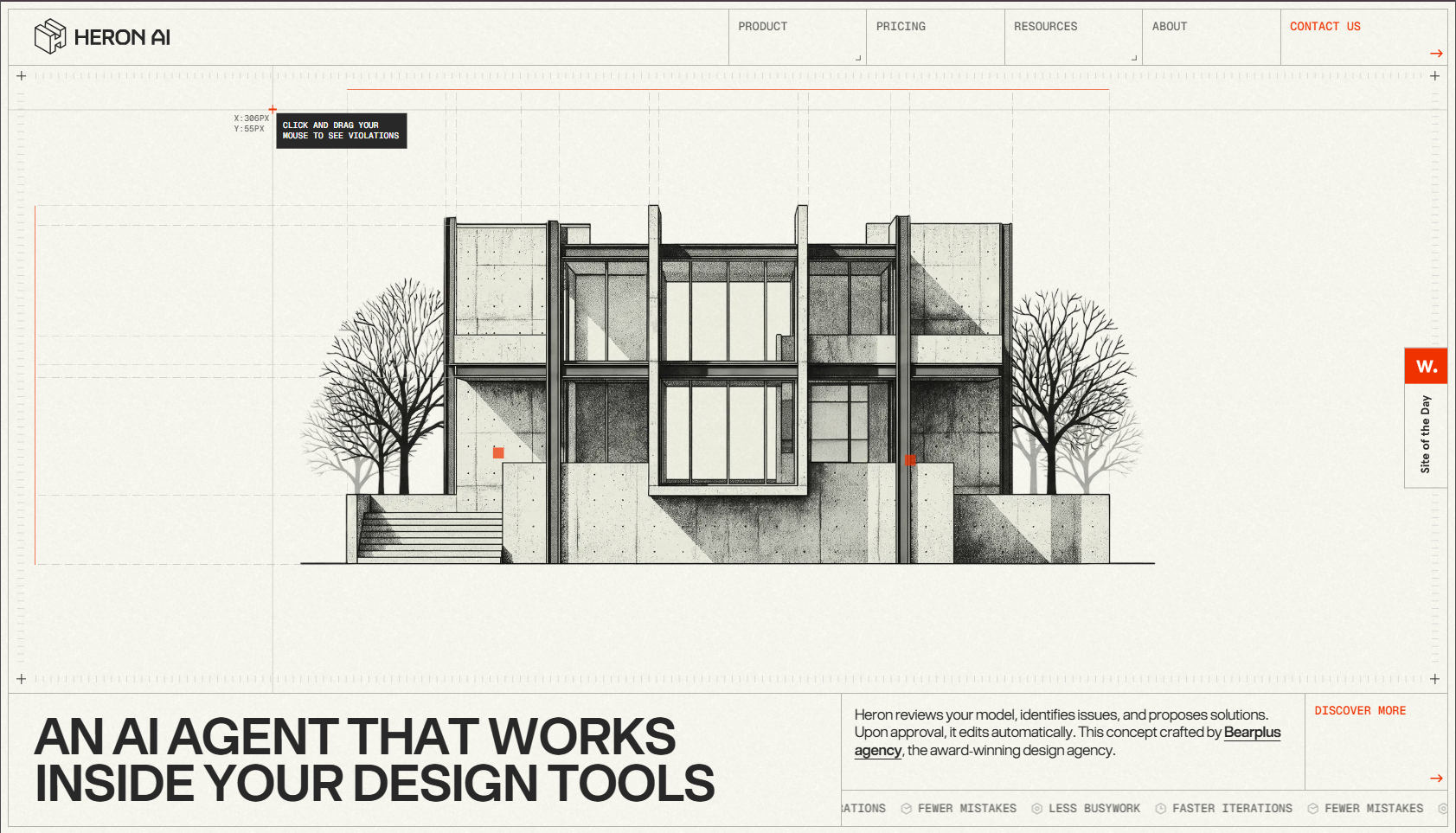Click the concrete building illustration
The height and width of the screenshot is (833, 1456).
(x=727, y=385)
